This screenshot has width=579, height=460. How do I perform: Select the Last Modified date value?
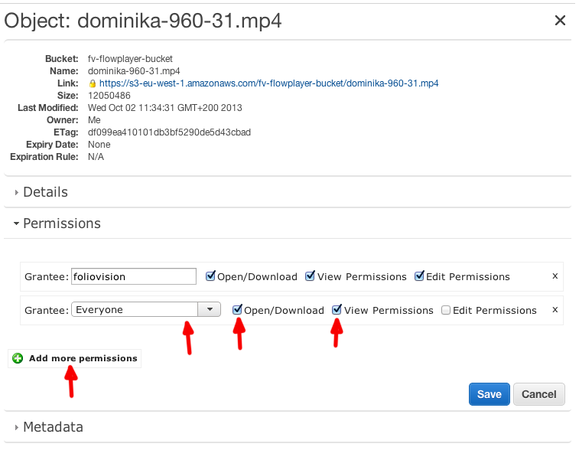(165, 108)
